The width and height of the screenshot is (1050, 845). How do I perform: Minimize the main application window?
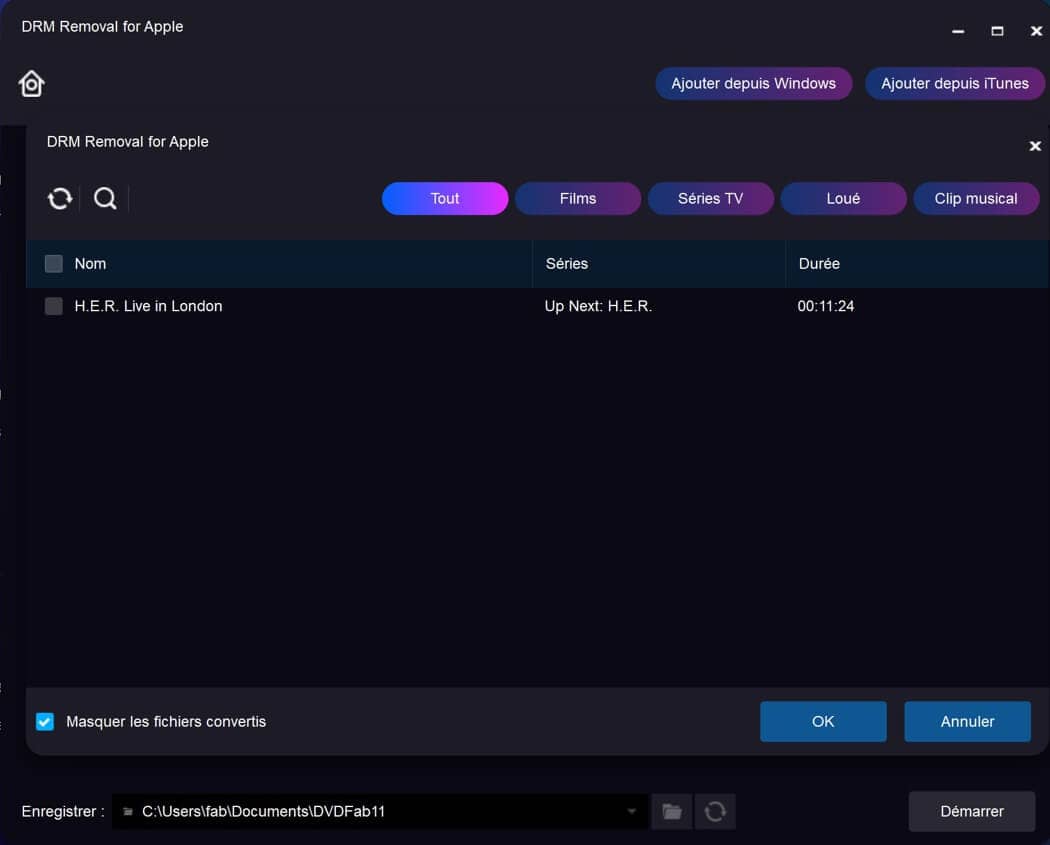coord(958,31)
